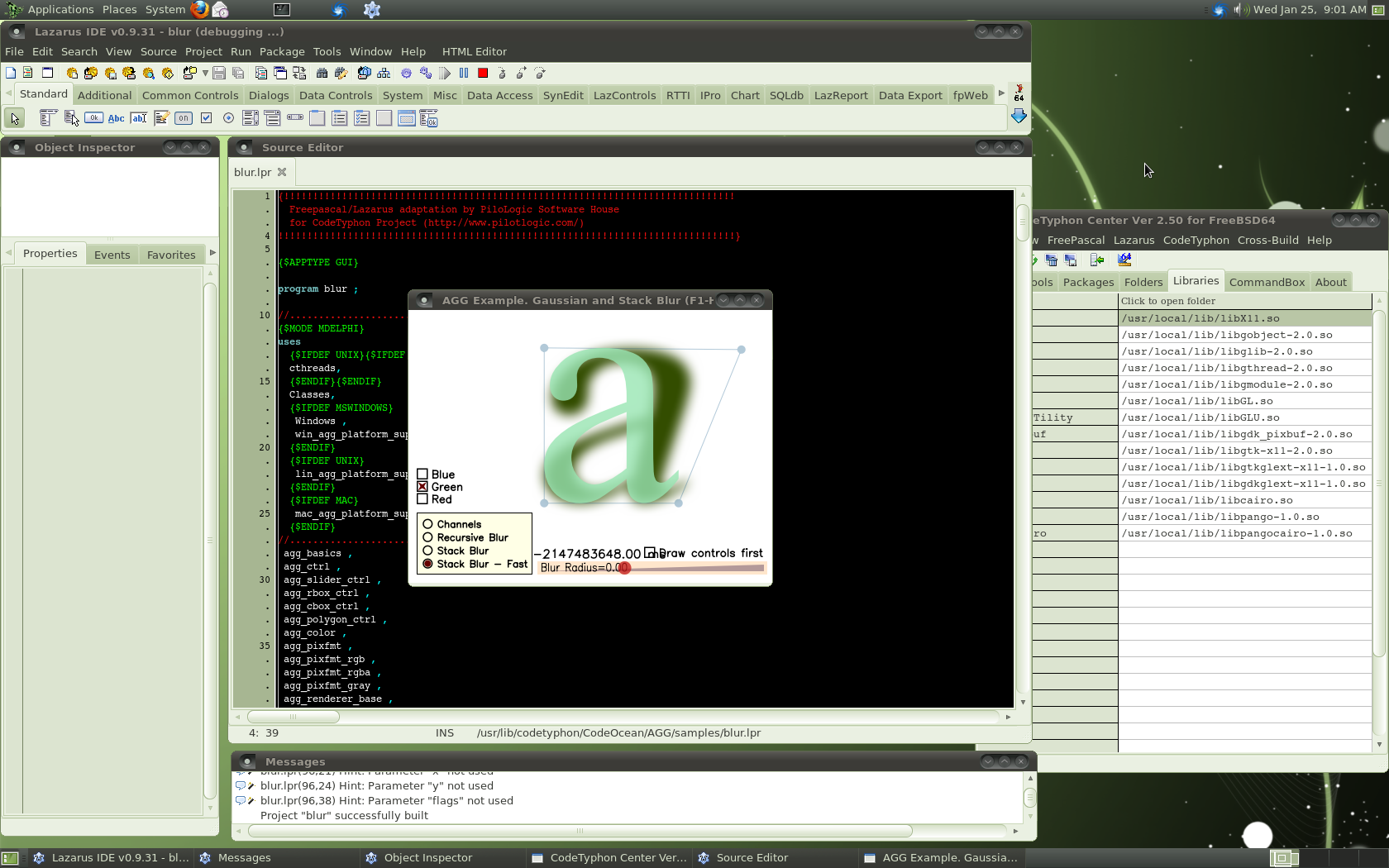Pick the TLabel 'Abc' component icon
Image resolution: width=1389 pixels, height=868 pixels.
click(x=116, y=118)
